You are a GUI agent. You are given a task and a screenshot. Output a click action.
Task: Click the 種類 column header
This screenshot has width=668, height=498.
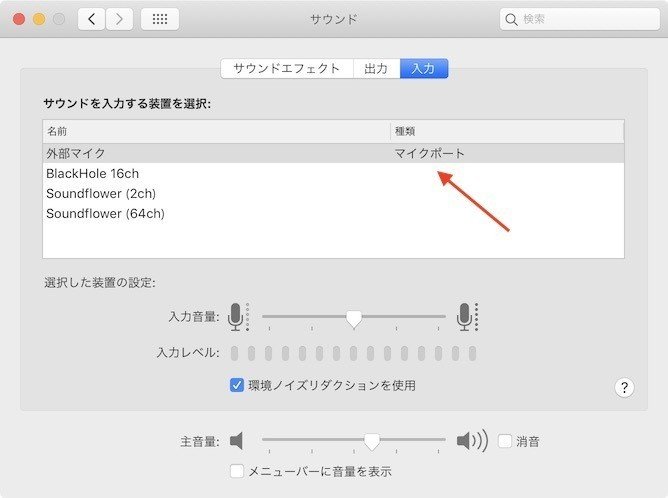click(507, 131)
